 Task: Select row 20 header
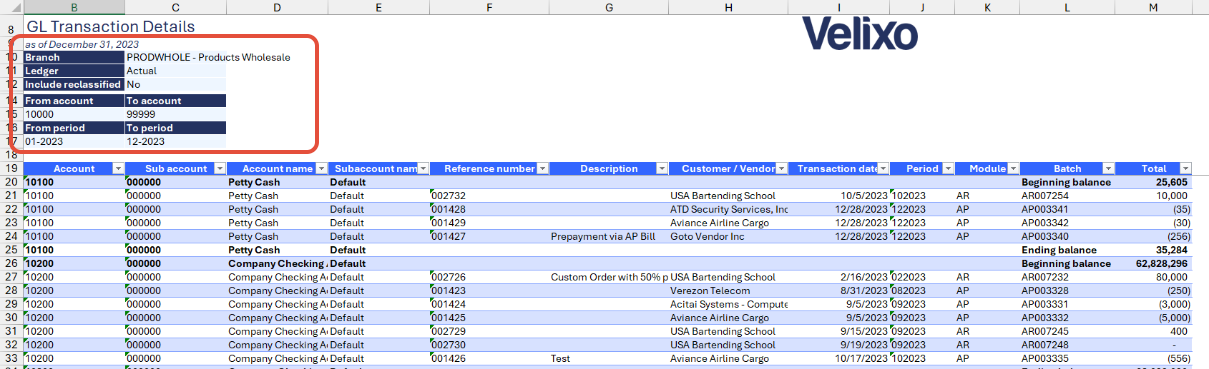11,183
